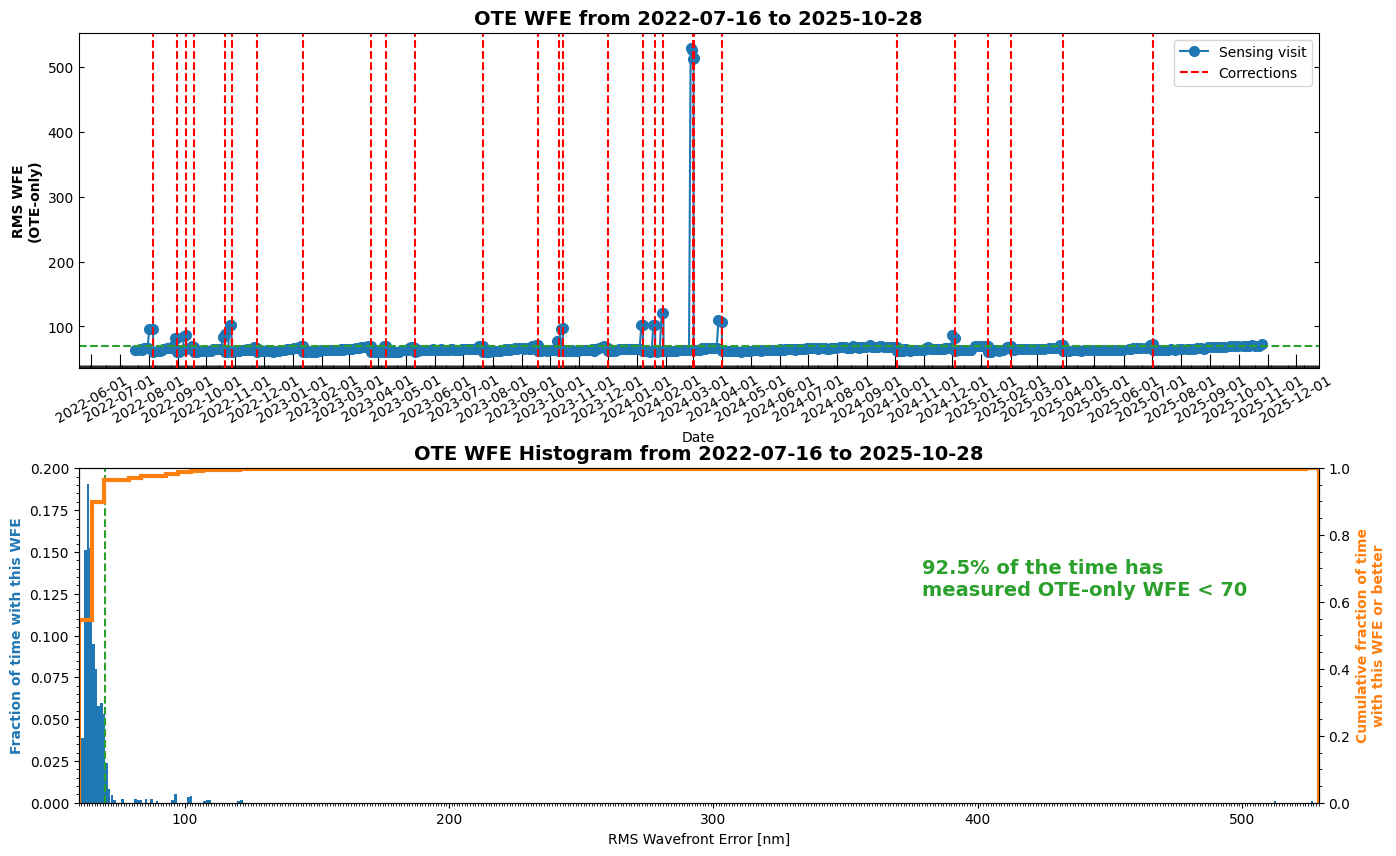Select the OTE WFE time-series plot title
The image size is (1396, 856).
(x=697, y=17)
